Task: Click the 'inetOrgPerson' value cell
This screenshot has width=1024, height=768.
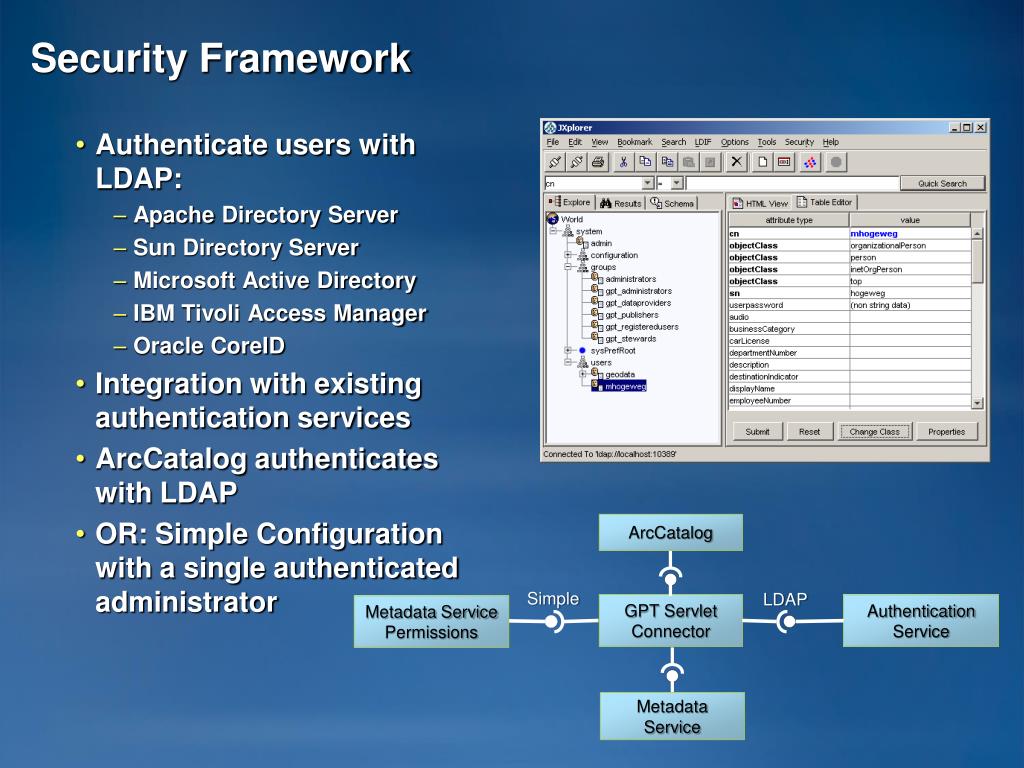Action: pos(910,269)
